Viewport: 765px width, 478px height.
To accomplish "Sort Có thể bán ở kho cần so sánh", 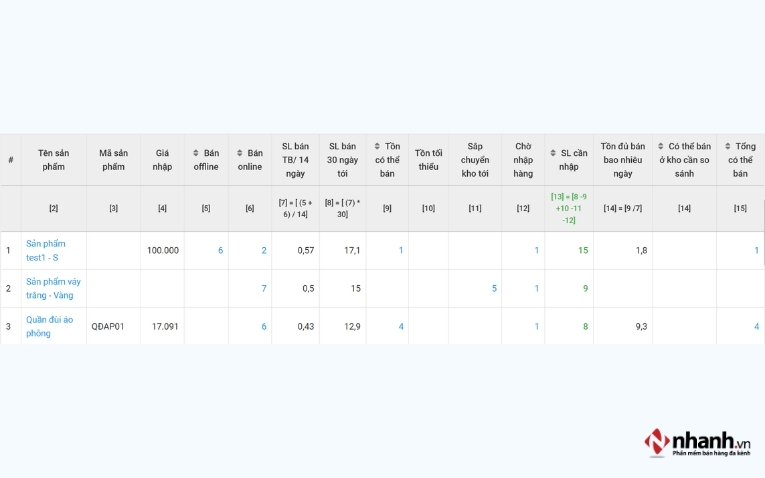I will point(661,146).
